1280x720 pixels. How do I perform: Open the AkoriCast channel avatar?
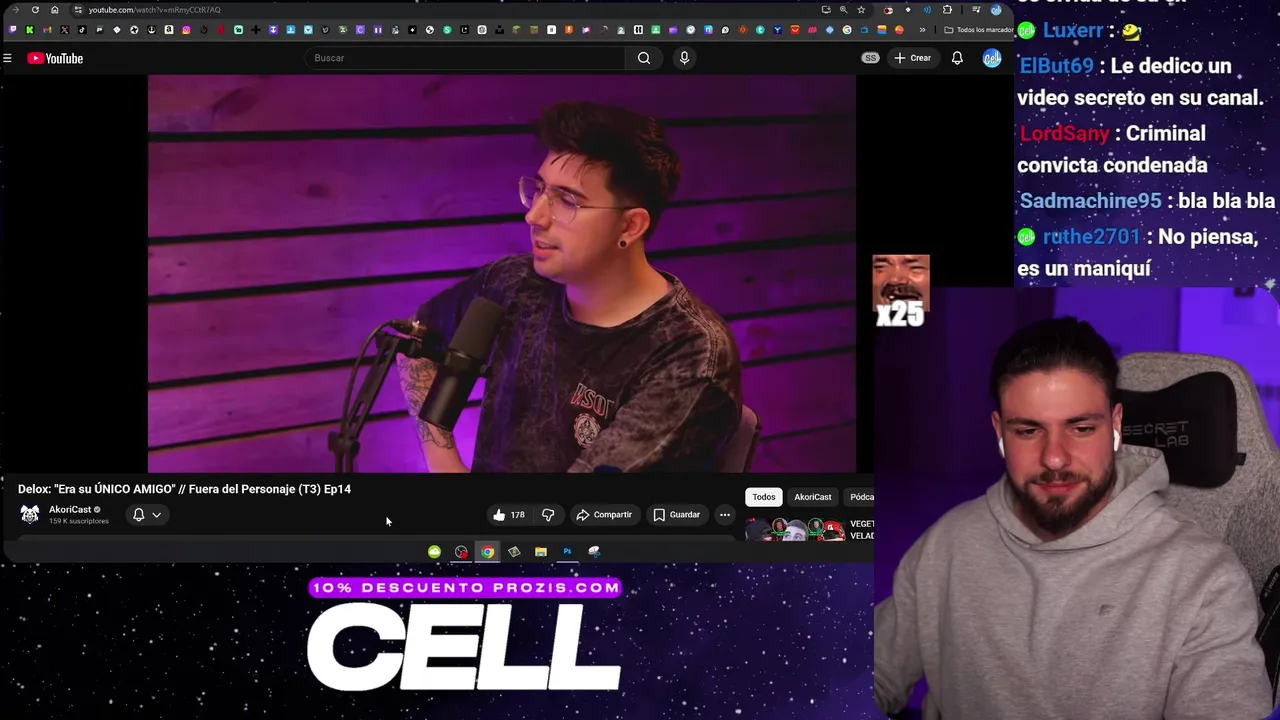30,514
